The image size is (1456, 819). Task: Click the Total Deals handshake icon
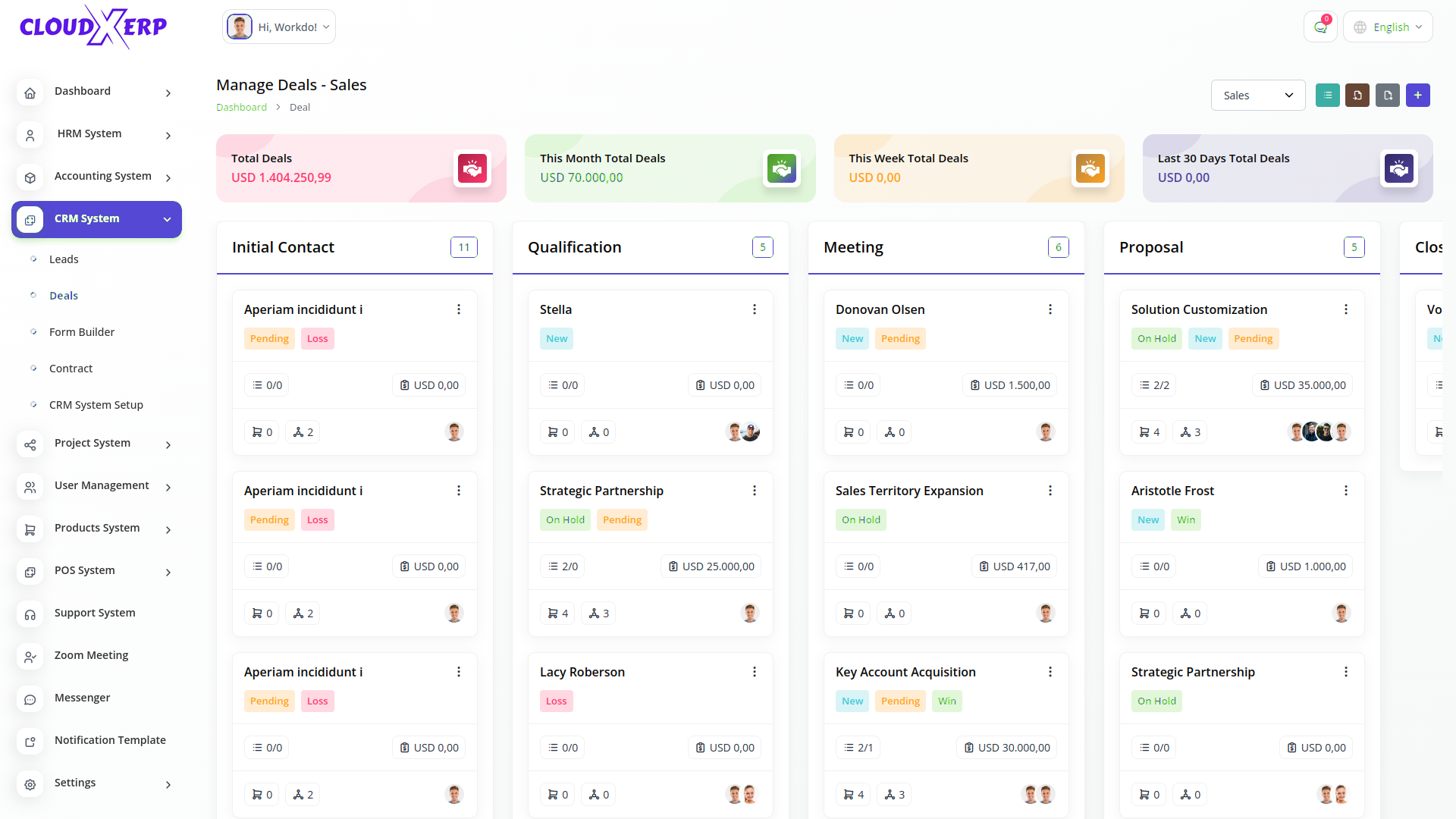point(472,168)
